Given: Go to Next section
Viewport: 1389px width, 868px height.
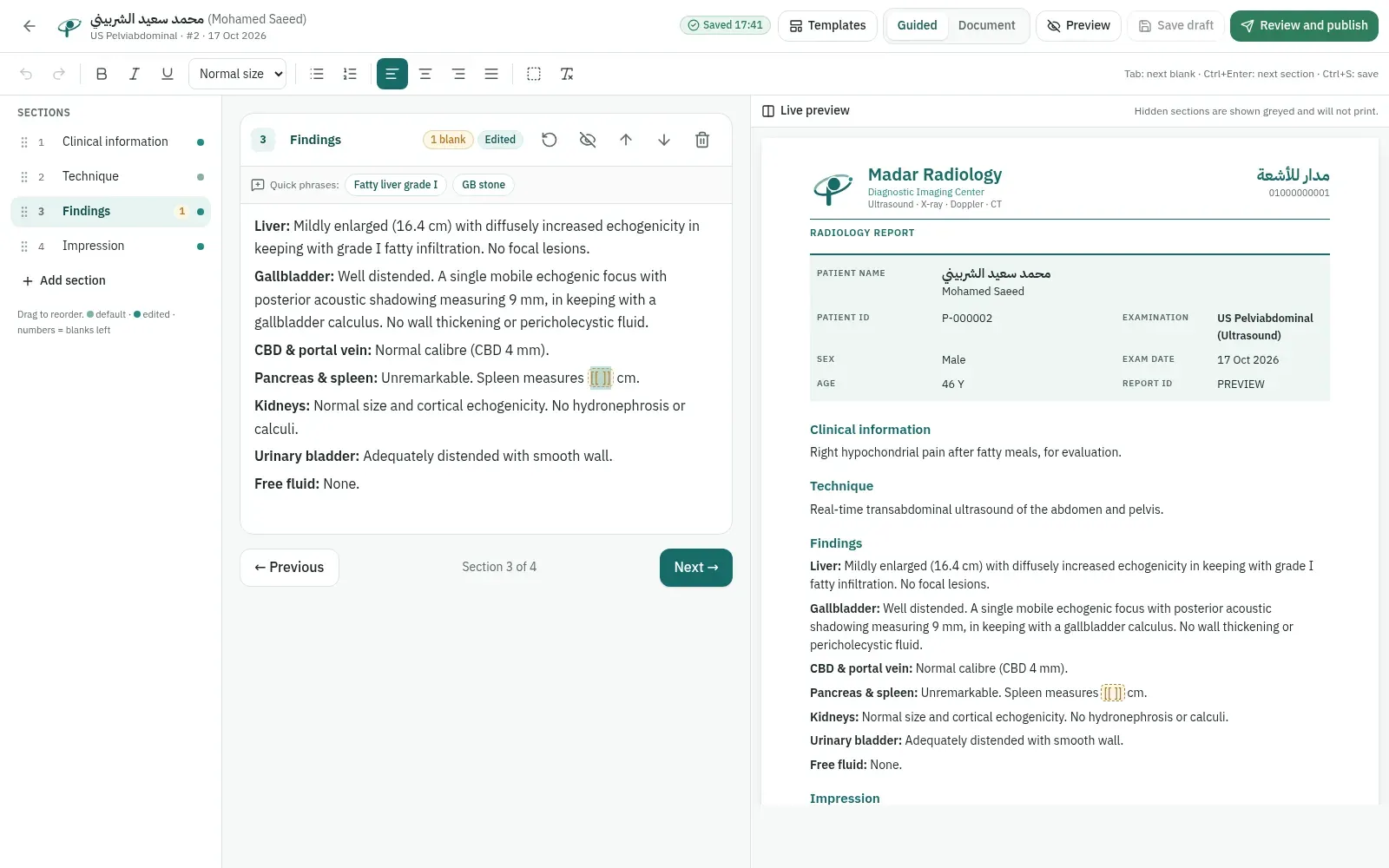Looking at the screenshot, I should click(x=696, y=568).
